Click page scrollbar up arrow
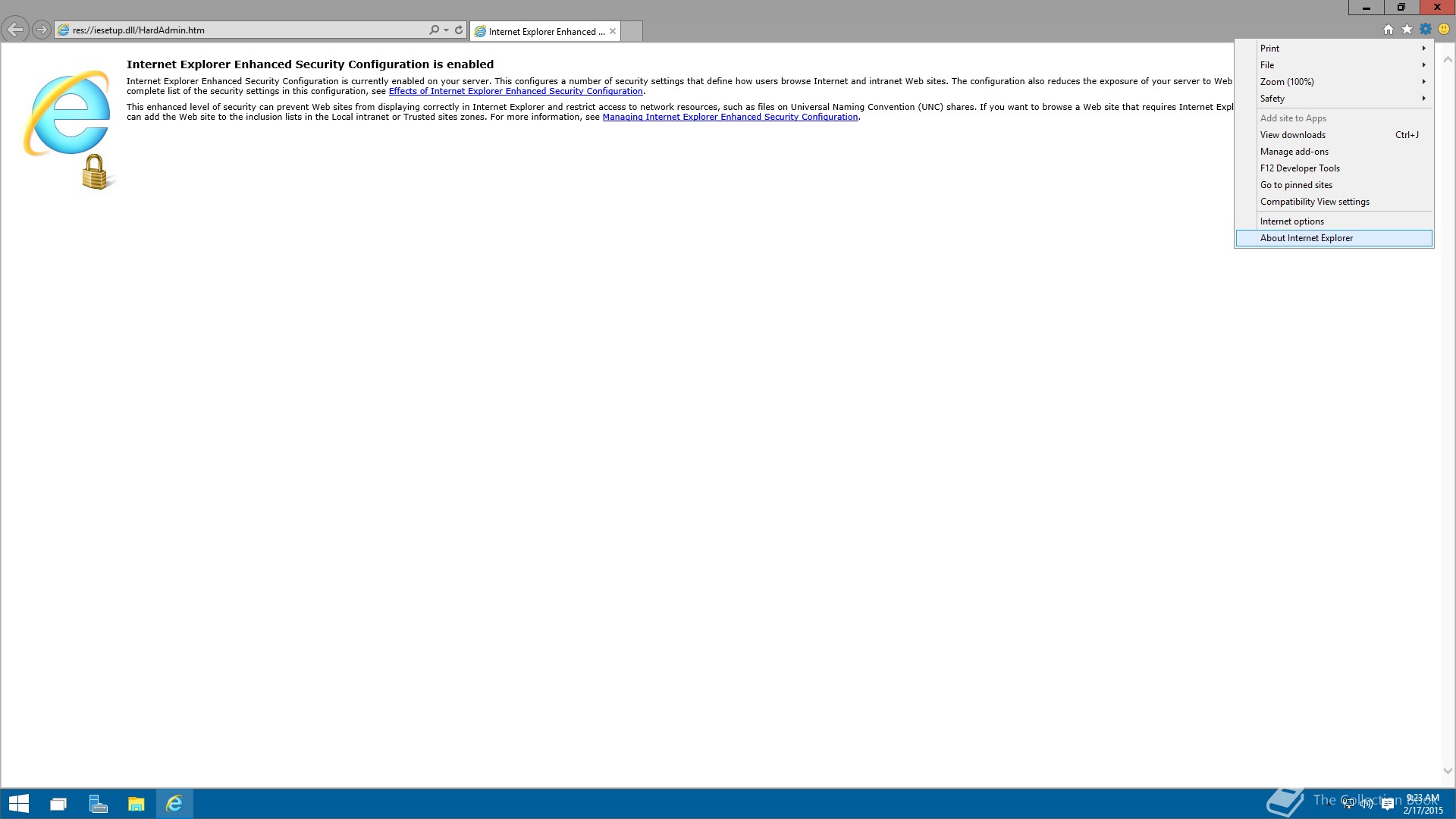Screen dimensions: 1456x819 pyautogui.click(x=1448, y=60)
